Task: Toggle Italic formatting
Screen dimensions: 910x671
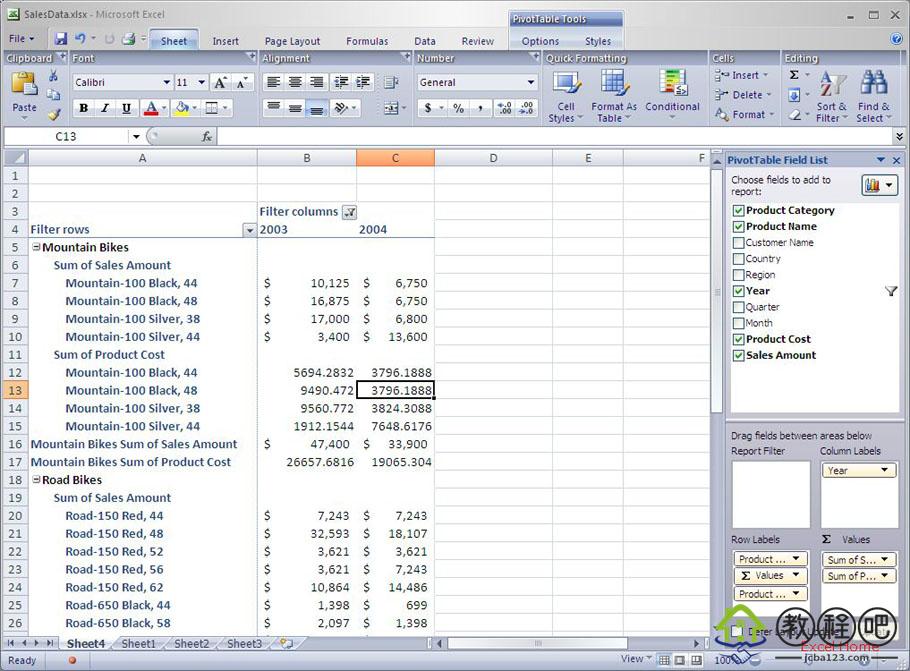Action: click(105, 108)
